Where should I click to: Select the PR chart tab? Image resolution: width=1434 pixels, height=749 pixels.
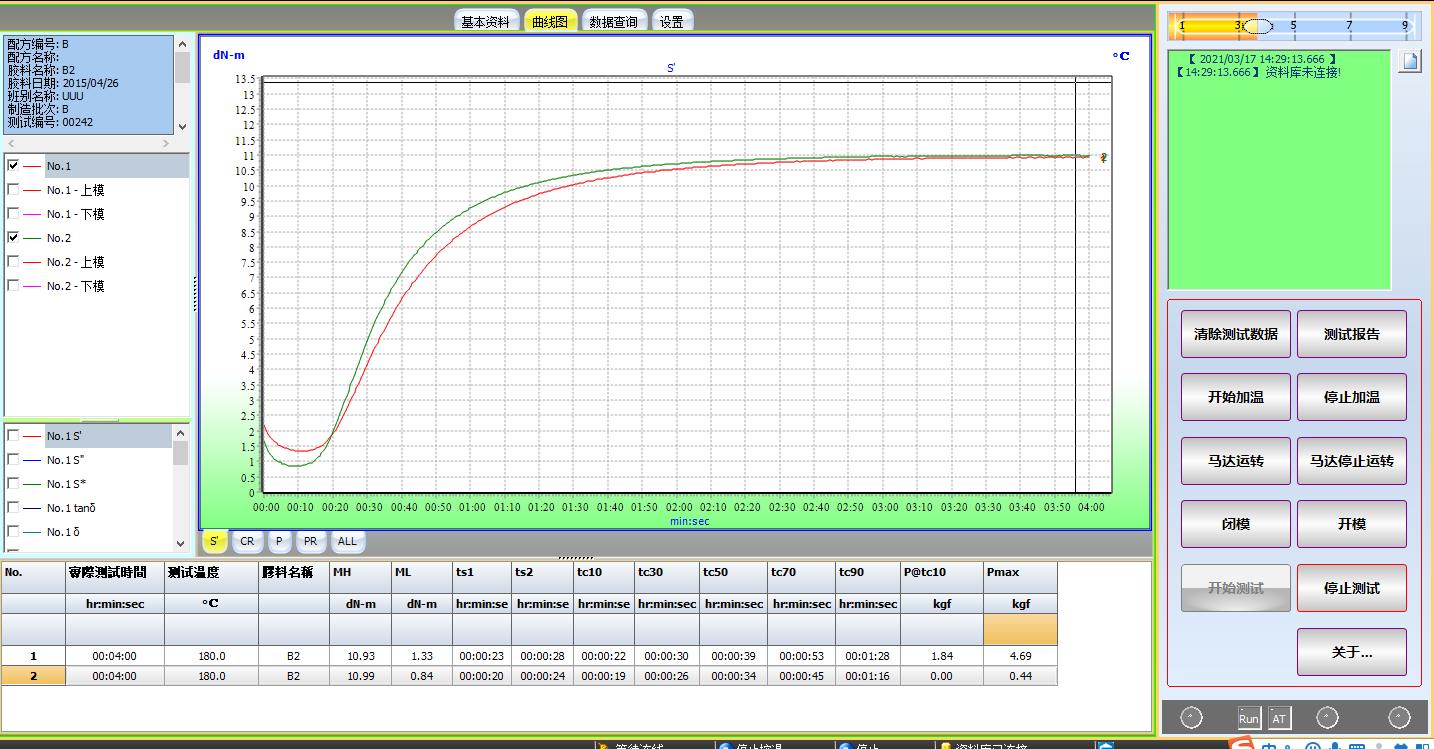[310, 541]
